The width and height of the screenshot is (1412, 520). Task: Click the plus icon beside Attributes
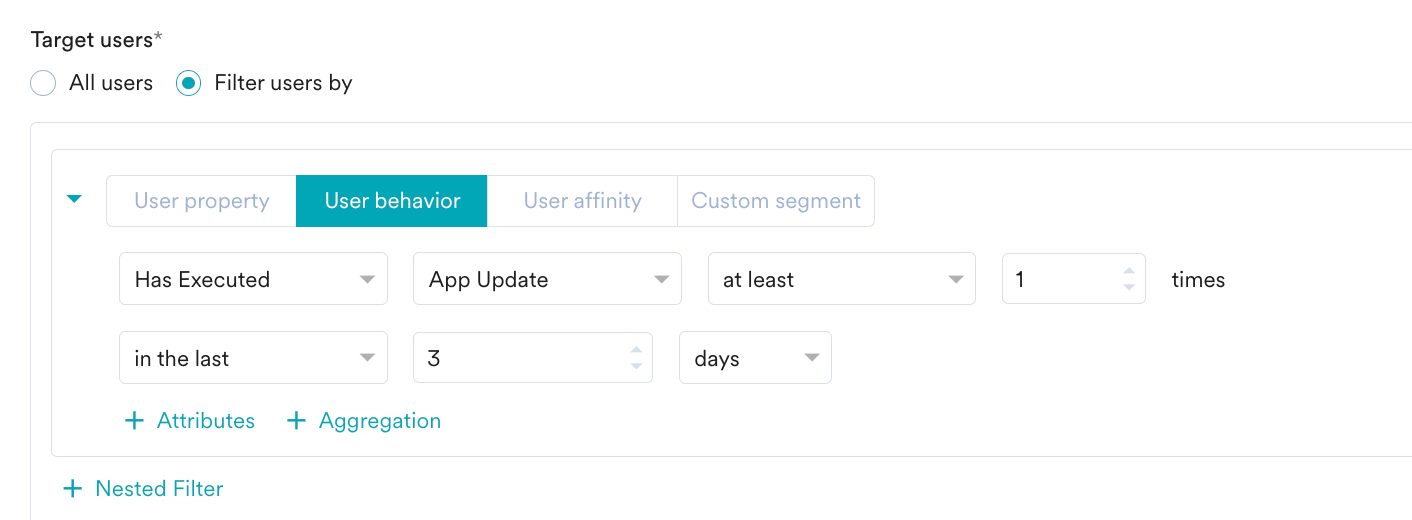[134, 421]
